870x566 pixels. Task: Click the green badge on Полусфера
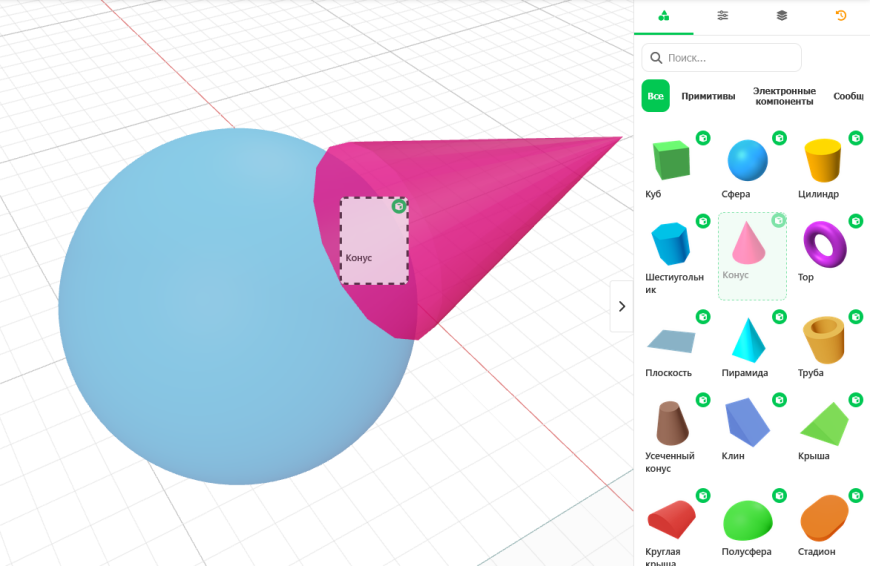click(x=780, y=496)
